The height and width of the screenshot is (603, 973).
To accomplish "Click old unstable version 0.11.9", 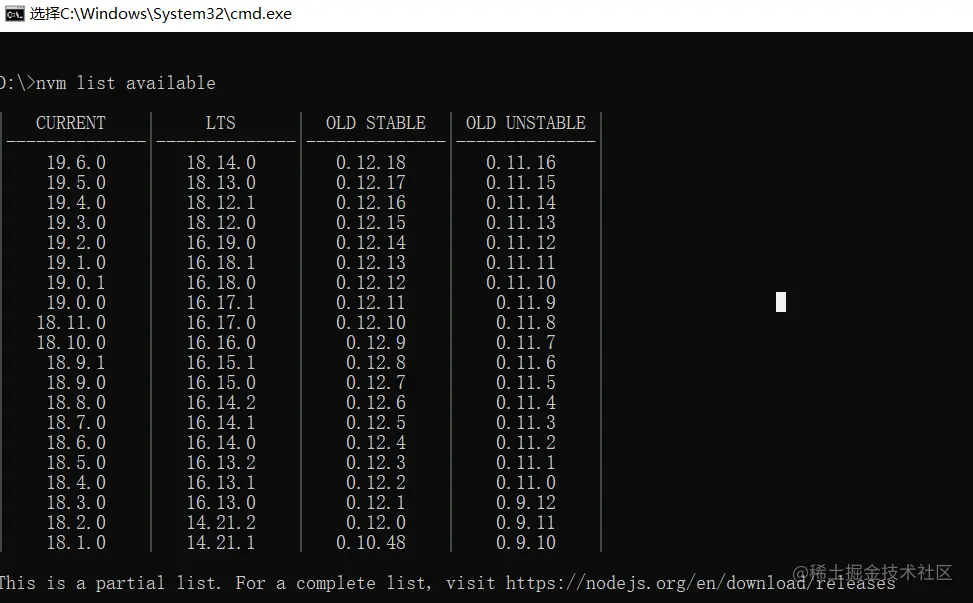I will click(x=526, y=302).
